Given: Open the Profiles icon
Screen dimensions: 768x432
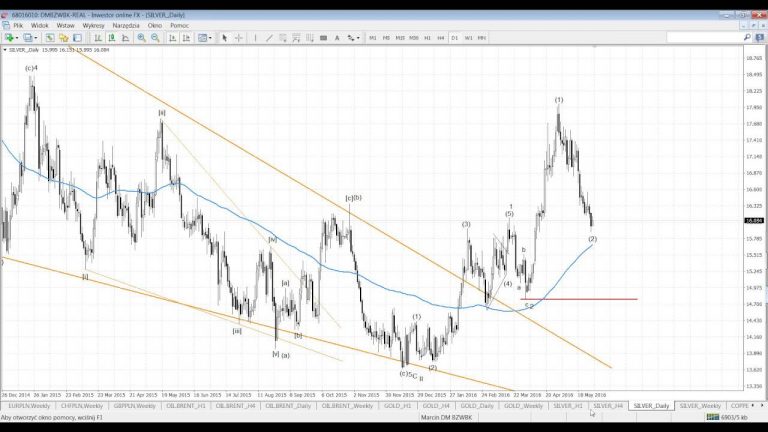Looking at the screenshot, I should coord(27,38).
